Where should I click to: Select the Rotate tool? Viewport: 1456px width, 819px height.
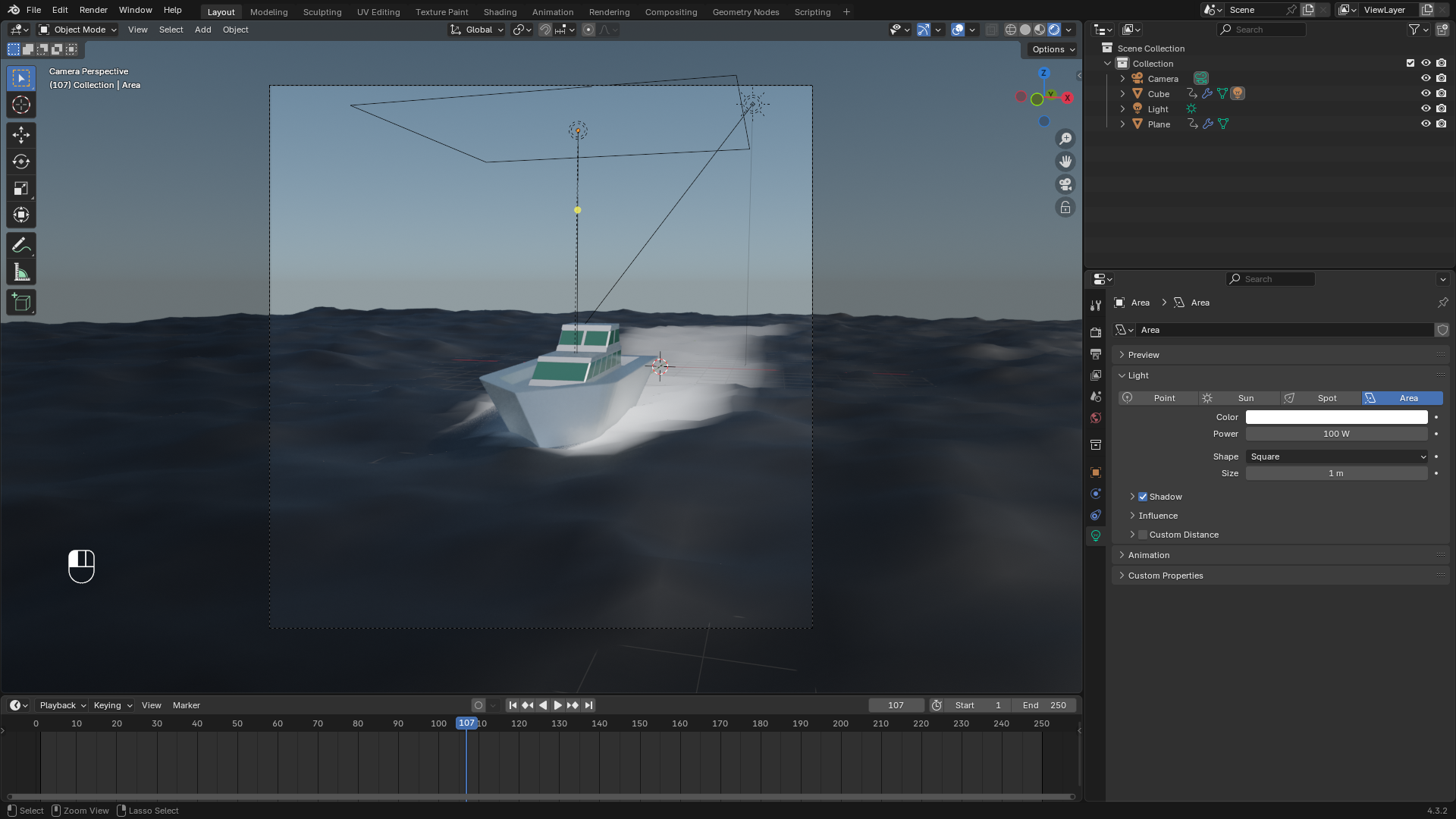click(x=21, y=162)
